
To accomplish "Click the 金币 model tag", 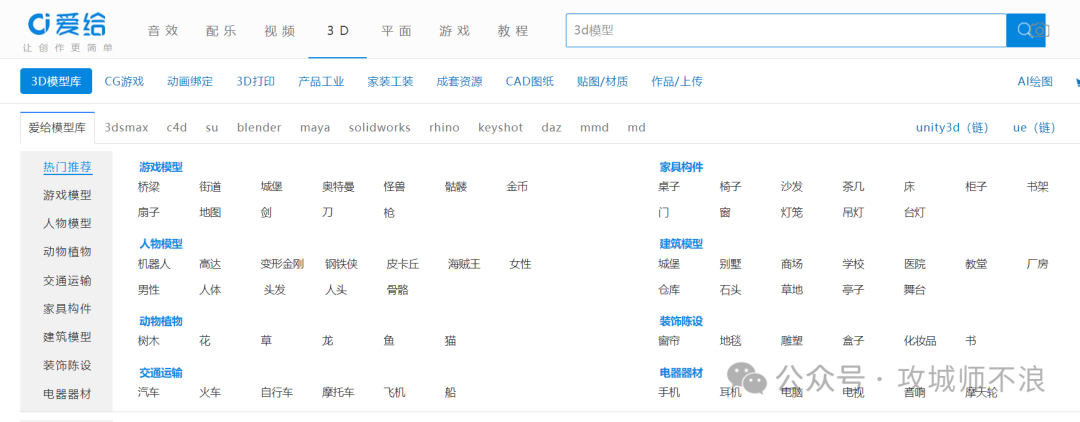I will point(517,187).
